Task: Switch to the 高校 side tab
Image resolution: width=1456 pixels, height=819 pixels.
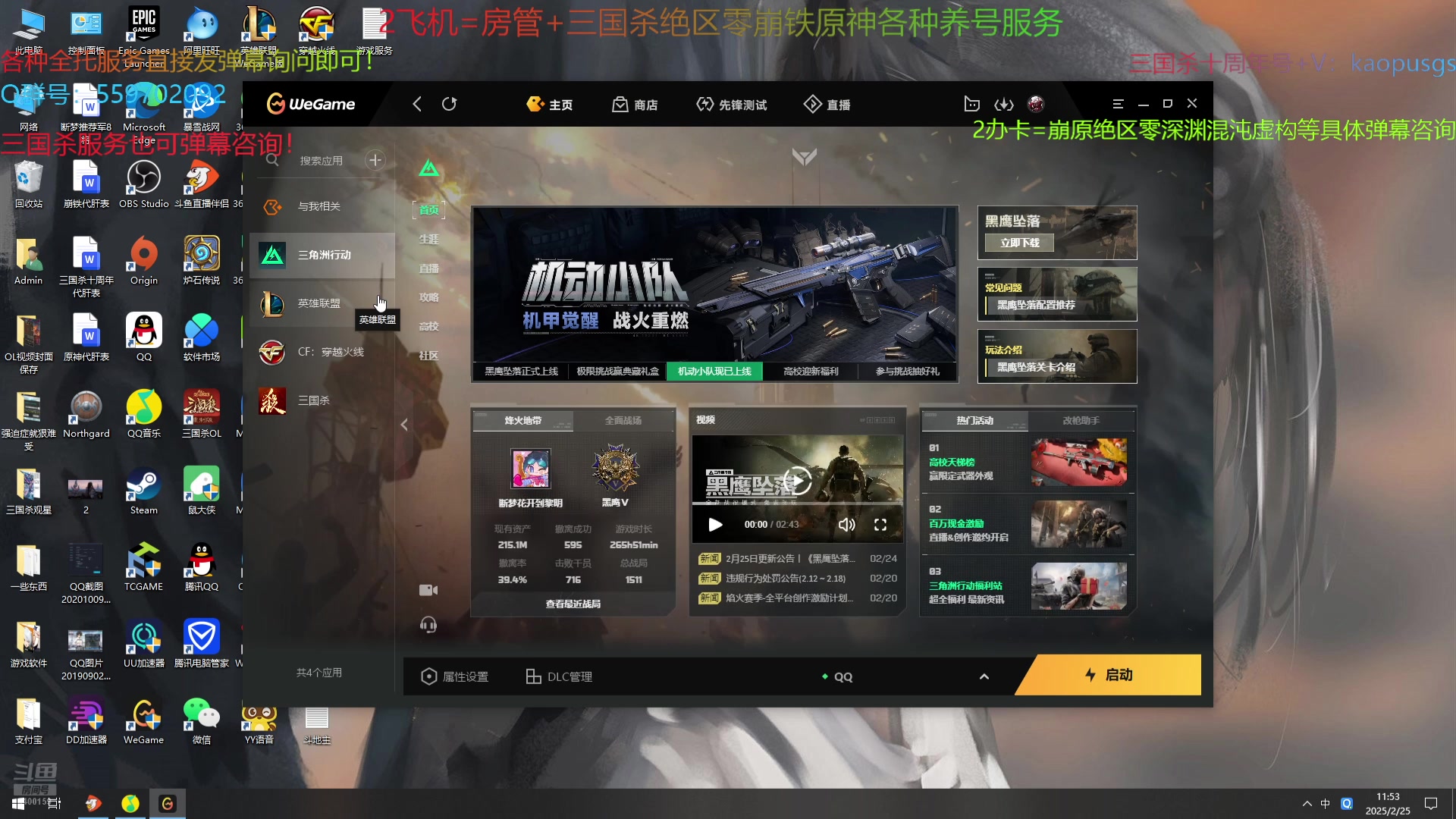Action: point(429,326)
